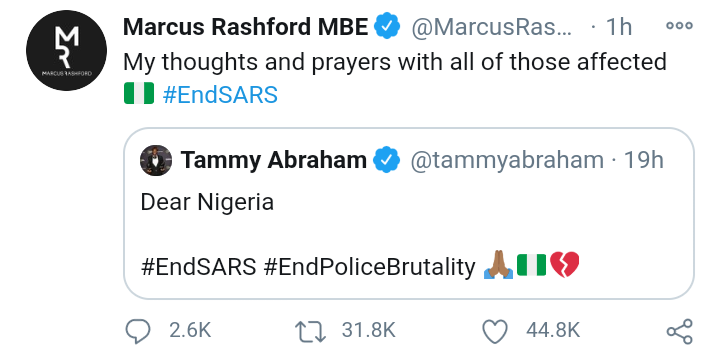Image resolution: width=720 pixels, height=363 pixels.
Task: Open the quoted 'Dear Nigeria' tweet text
Action: [207, 202]
